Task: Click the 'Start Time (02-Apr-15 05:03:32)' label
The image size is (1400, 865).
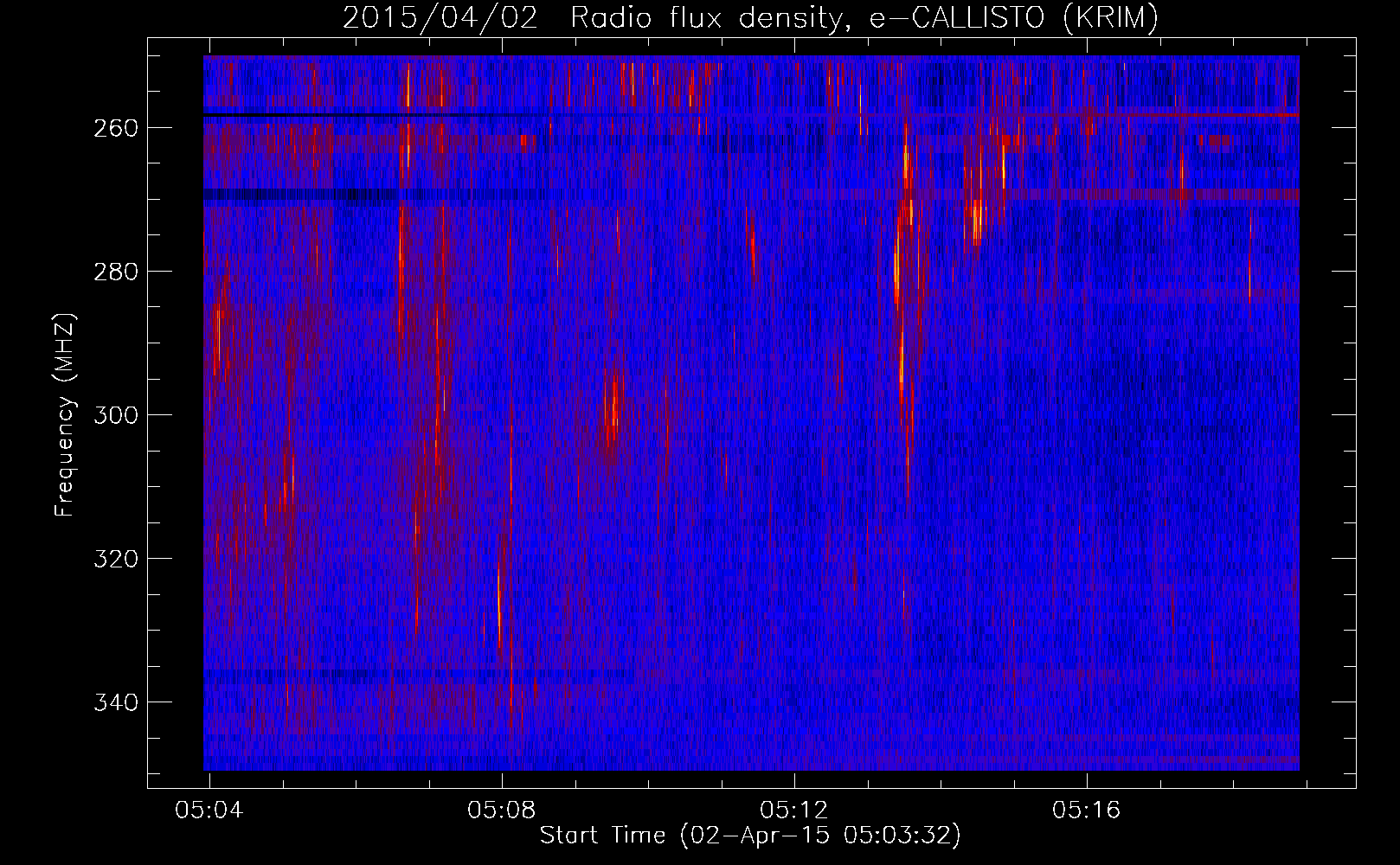Action: coord(751,836)
